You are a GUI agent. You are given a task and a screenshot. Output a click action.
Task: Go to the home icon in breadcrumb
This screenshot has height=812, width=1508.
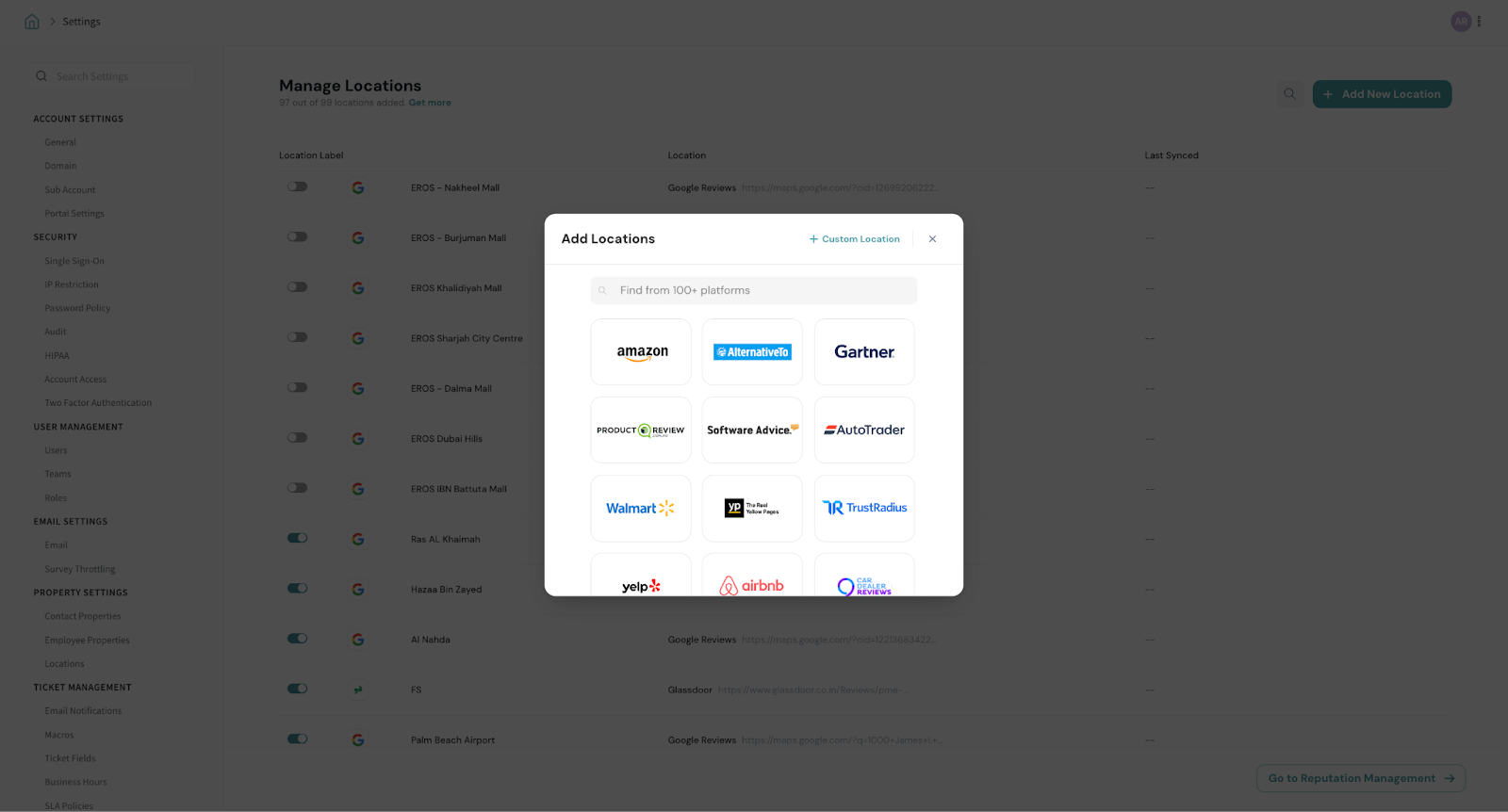[32, 22]
